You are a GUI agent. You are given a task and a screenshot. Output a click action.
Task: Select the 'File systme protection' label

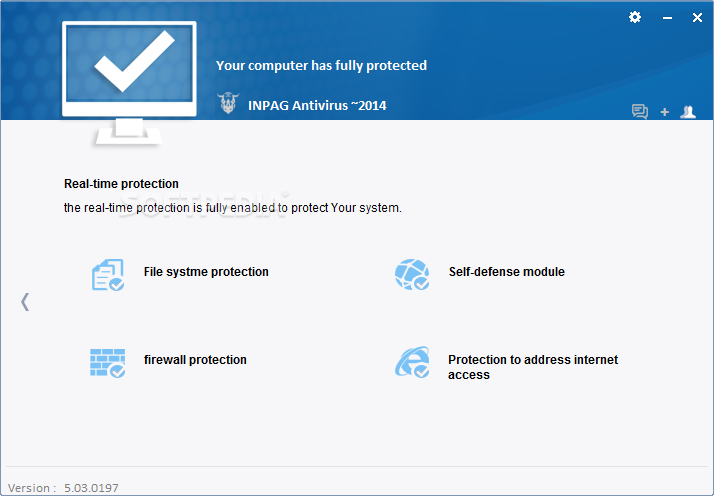[206, 272]
